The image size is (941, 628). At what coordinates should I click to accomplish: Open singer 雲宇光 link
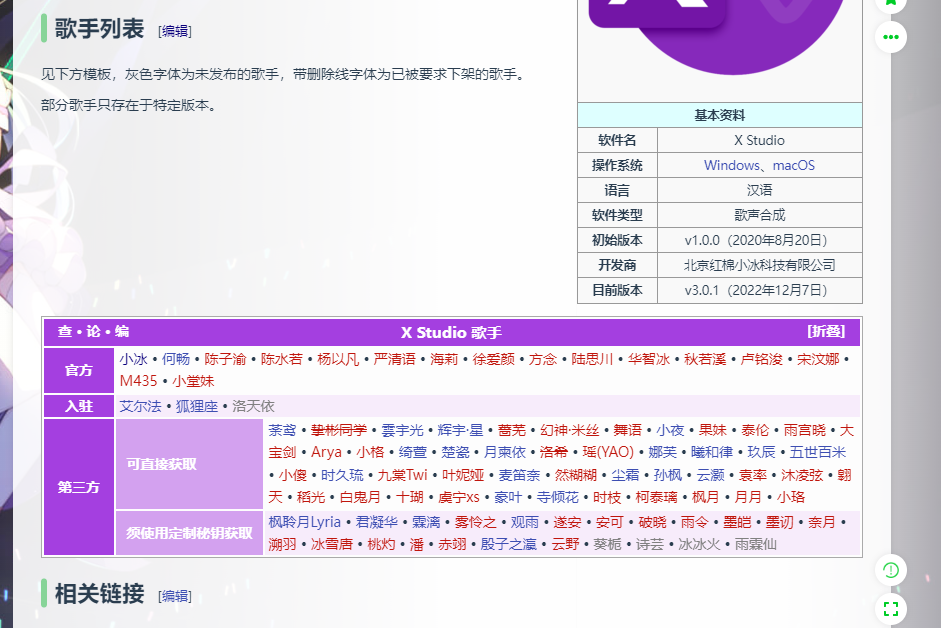click(x=402, y=430)
